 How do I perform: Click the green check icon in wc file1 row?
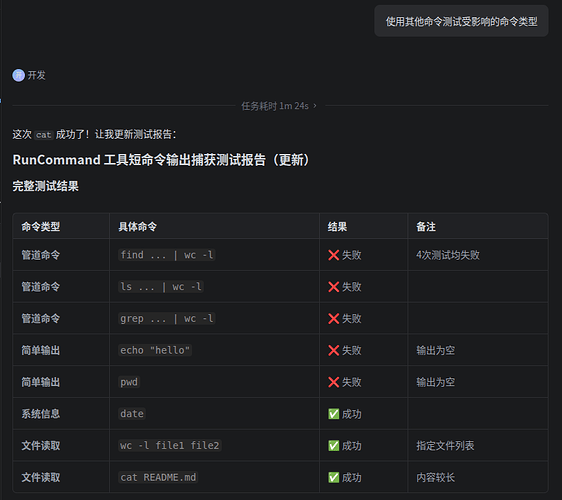pos(334,446)
